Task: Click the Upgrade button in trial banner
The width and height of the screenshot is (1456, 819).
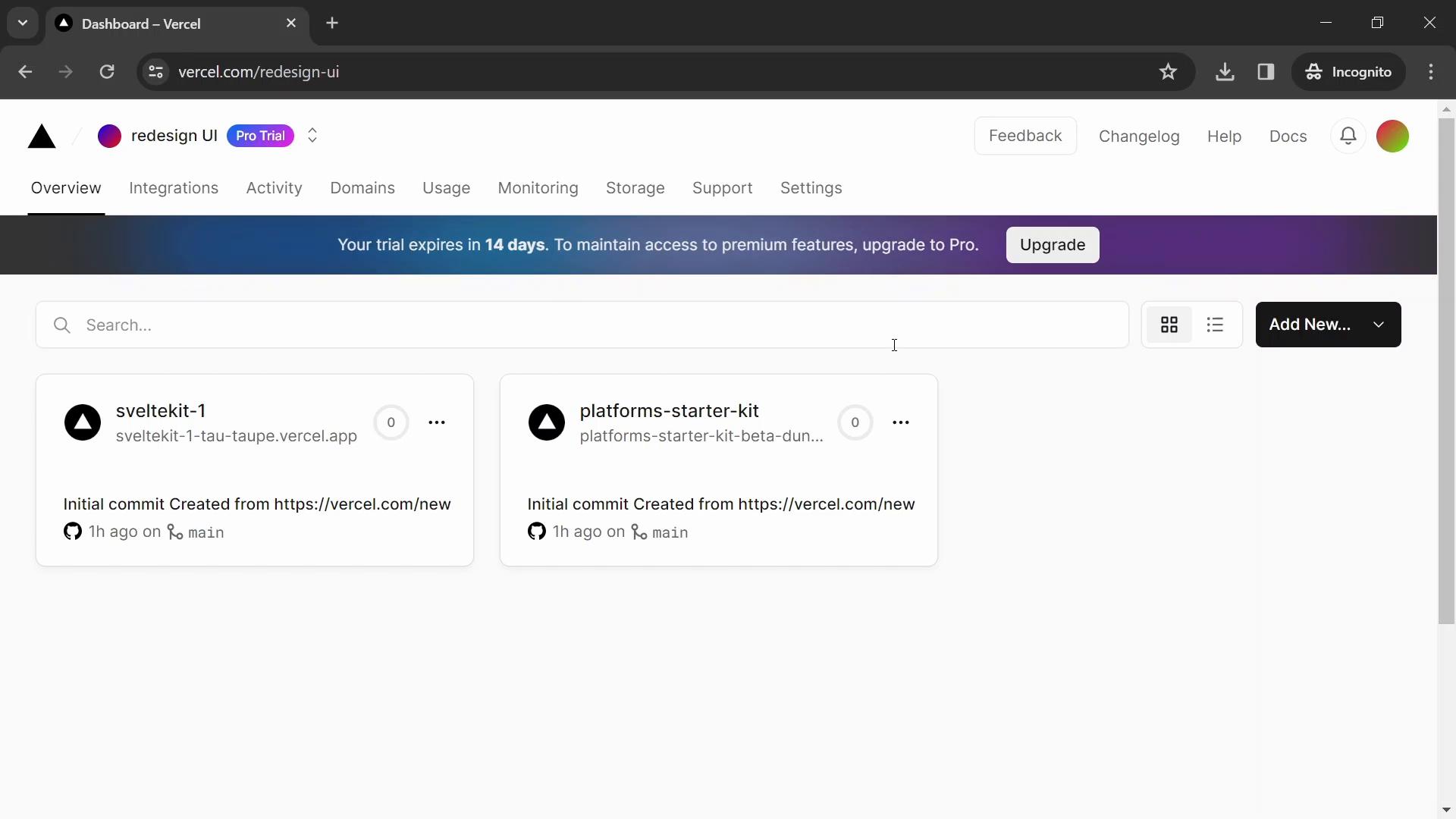Action: click(1052, 245)
